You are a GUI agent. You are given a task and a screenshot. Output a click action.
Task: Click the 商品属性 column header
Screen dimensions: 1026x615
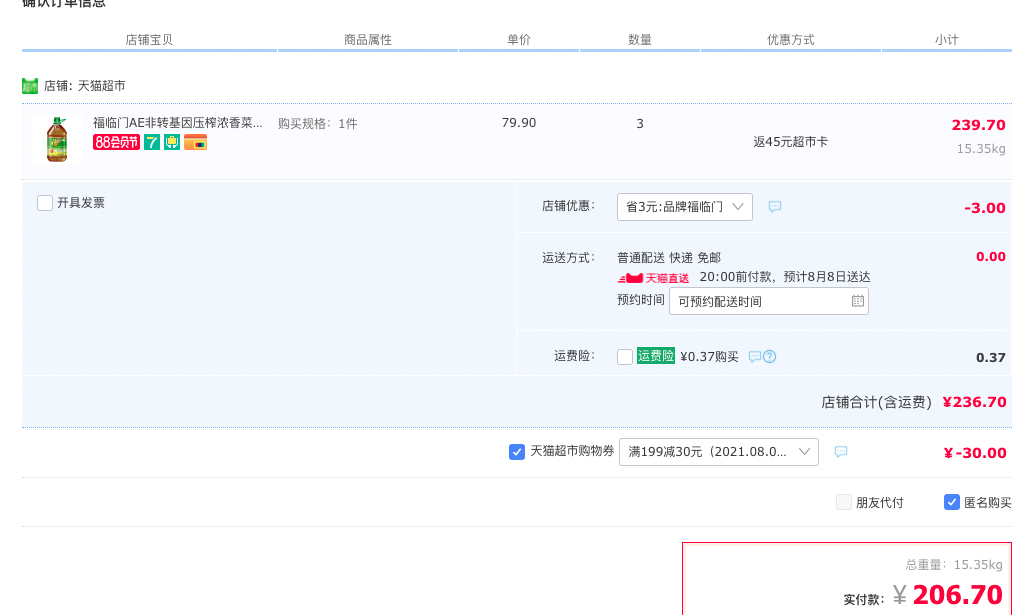point(368,40)
